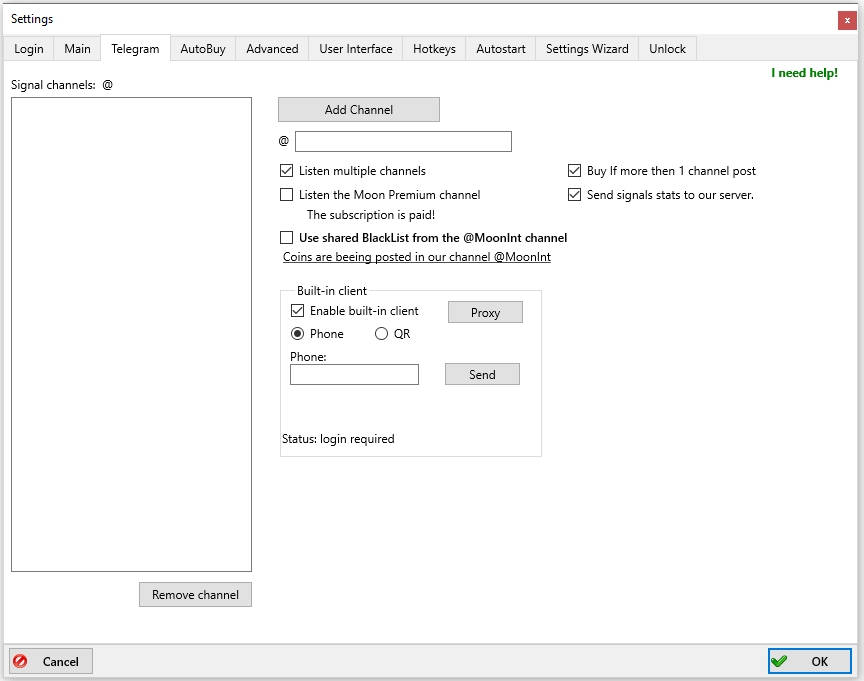Click inside the Signal channels list box

pos(131,334)
